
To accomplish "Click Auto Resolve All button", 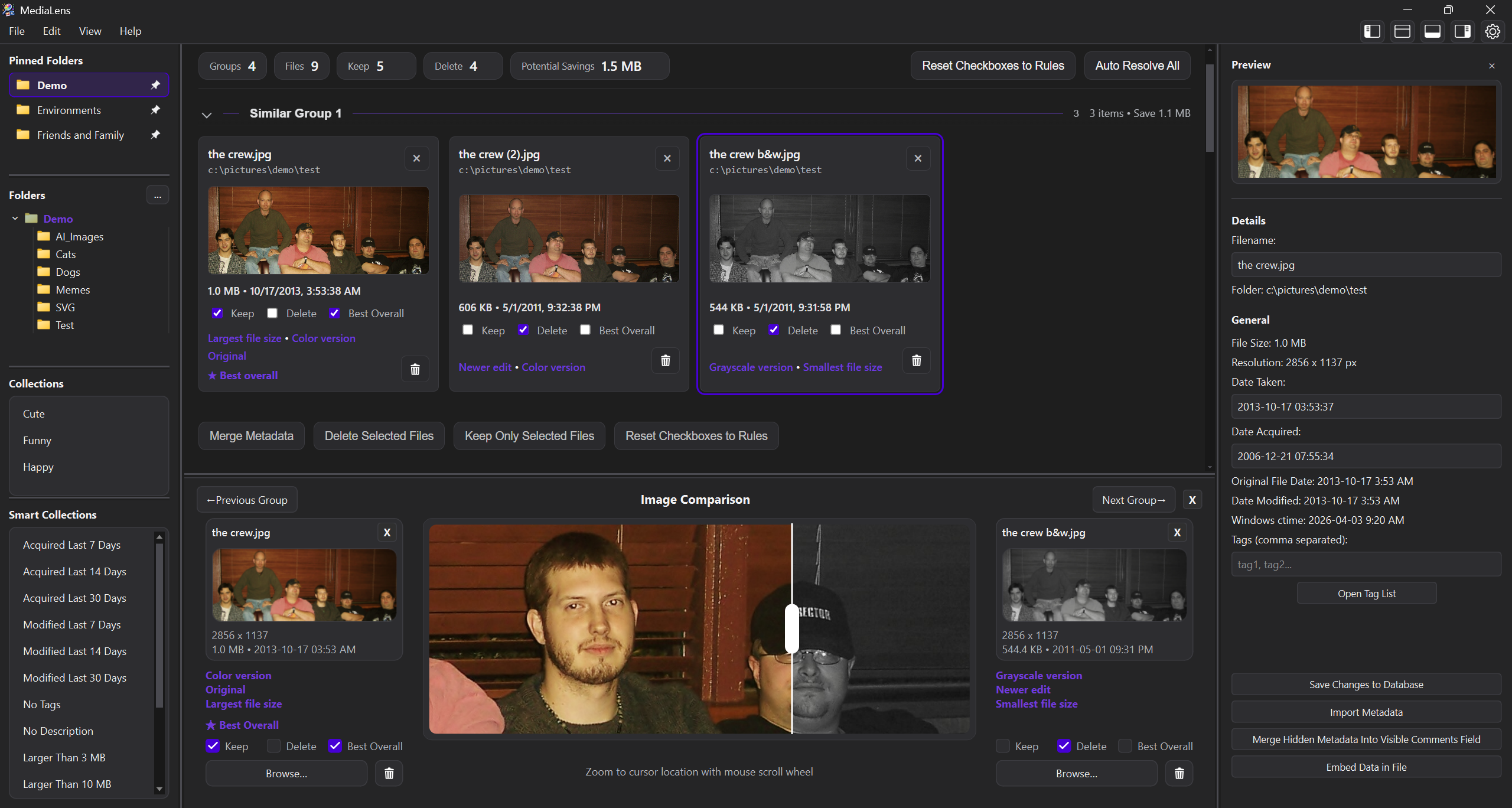I will click(1137, 66).
